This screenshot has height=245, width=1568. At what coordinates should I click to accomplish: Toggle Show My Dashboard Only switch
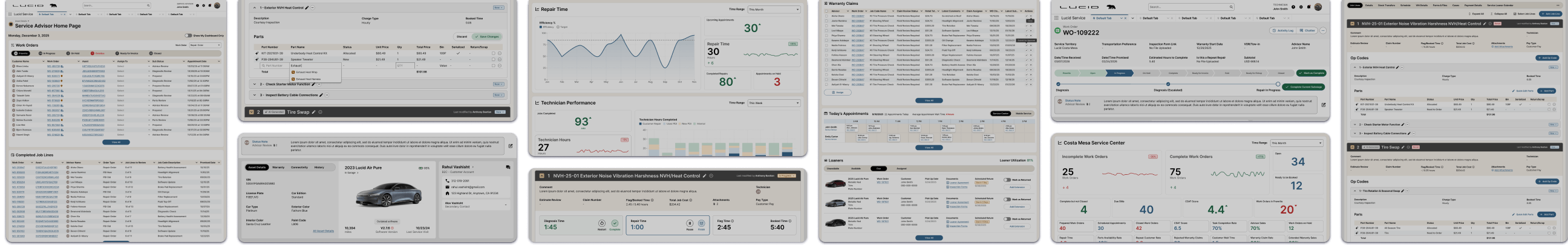point(188,36)
